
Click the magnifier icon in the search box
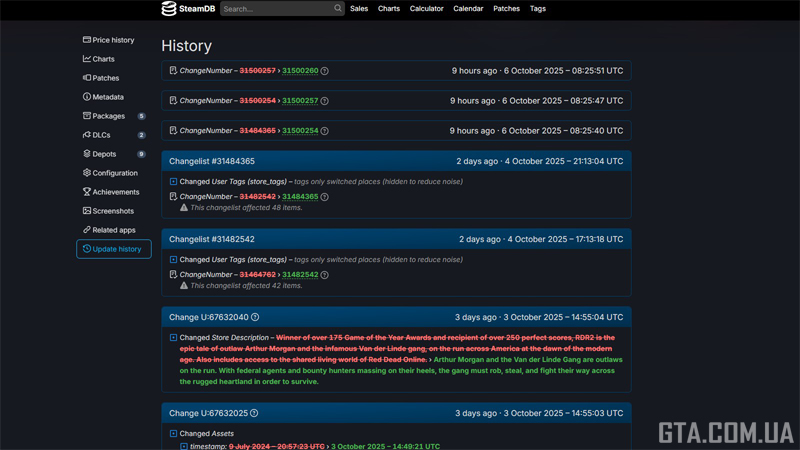[338, 9]
